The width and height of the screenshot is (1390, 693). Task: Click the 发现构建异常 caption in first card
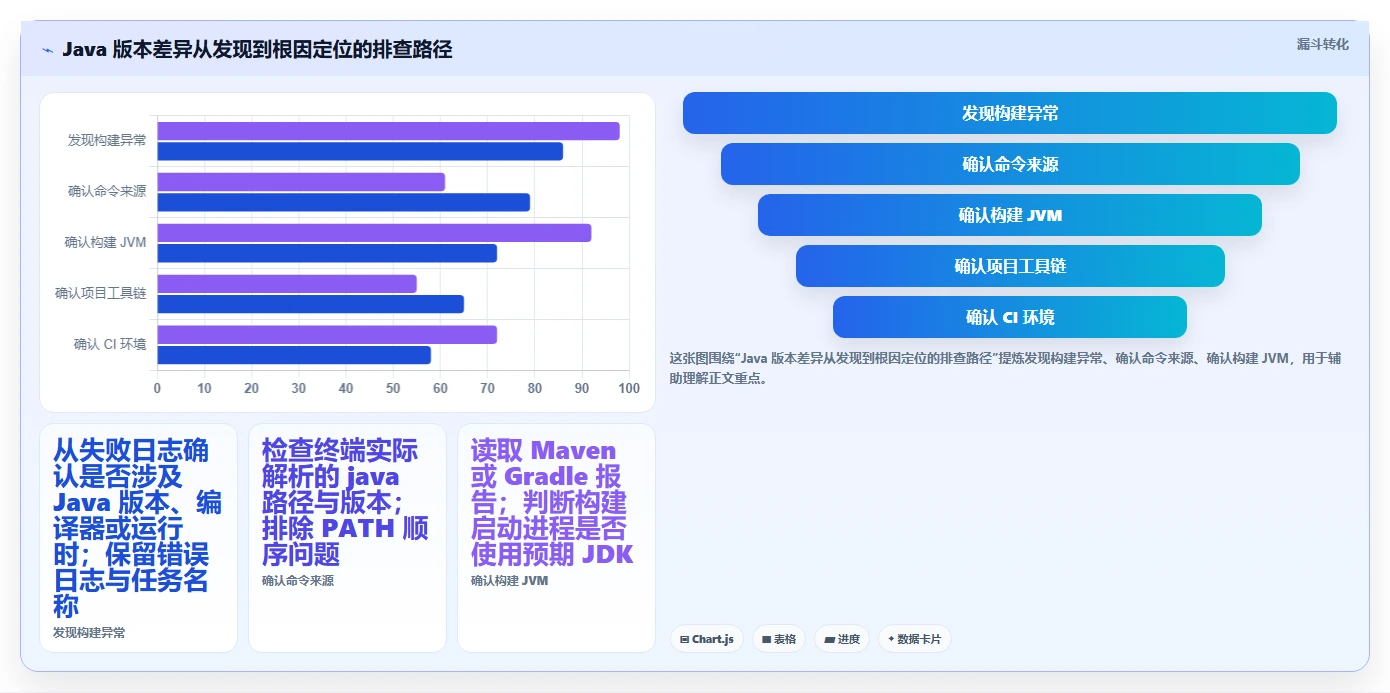pos(89,633)
